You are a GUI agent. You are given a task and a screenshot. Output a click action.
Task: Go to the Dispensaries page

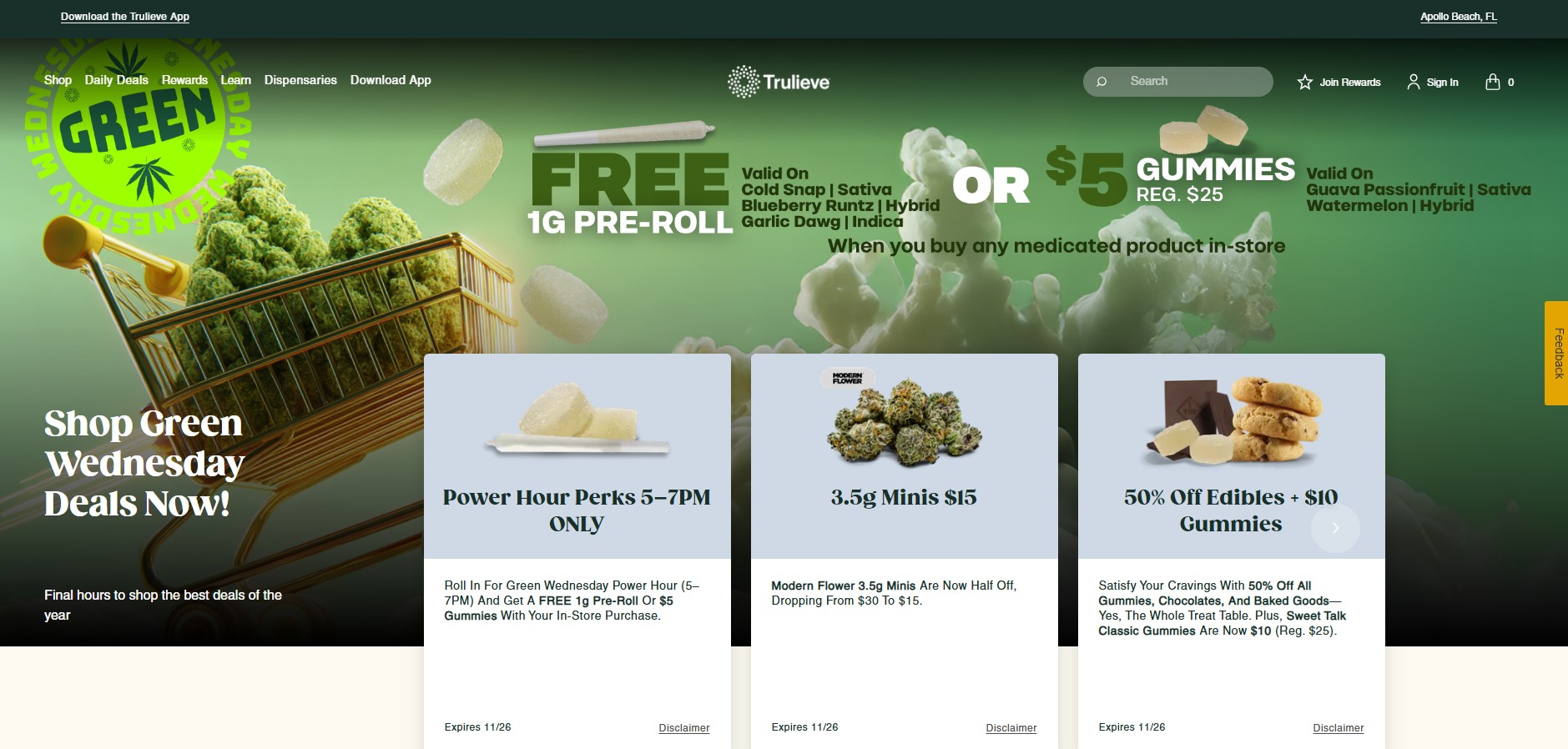click(300, 80)
